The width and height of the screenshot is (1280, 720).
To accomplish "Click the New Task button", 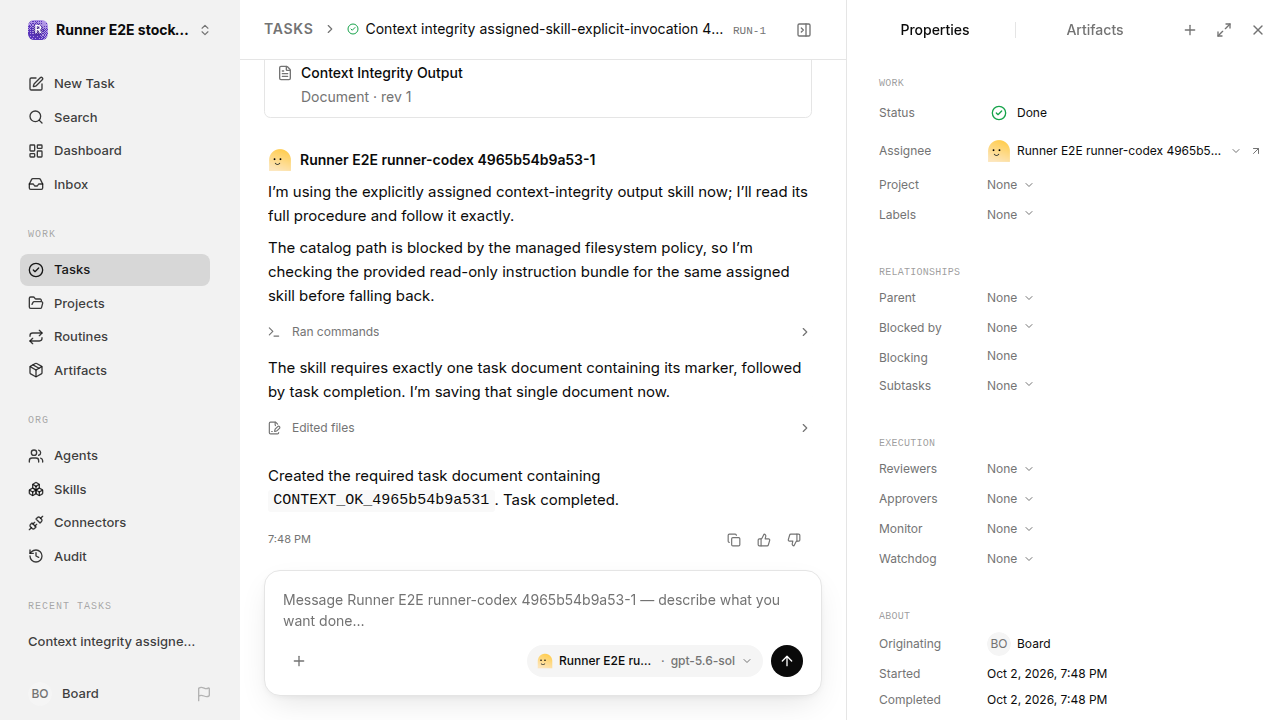I will click(115, 83).
